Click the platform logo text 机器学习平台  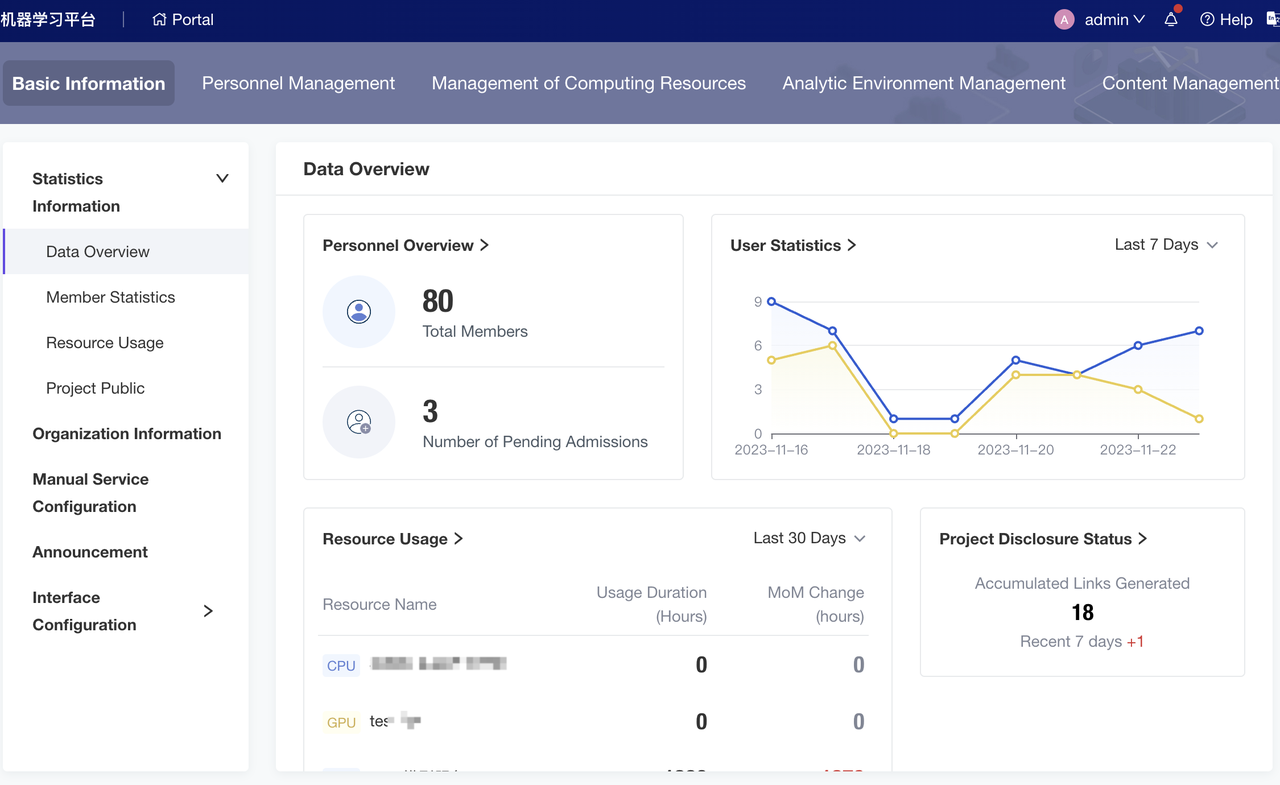(x=48, y=20)
